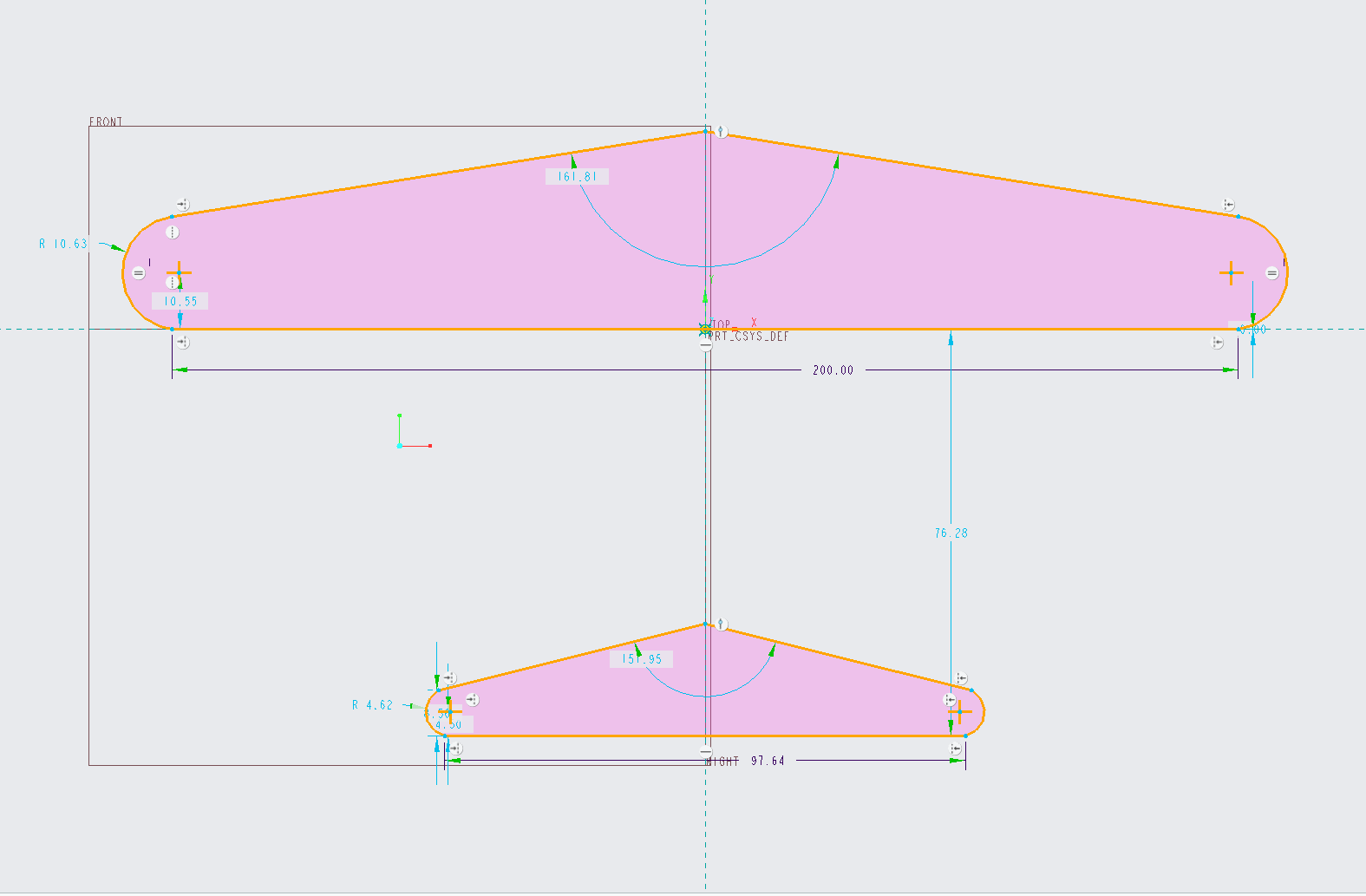
Task: Click the 200.00 length dimension value
Action: point(833,370)
